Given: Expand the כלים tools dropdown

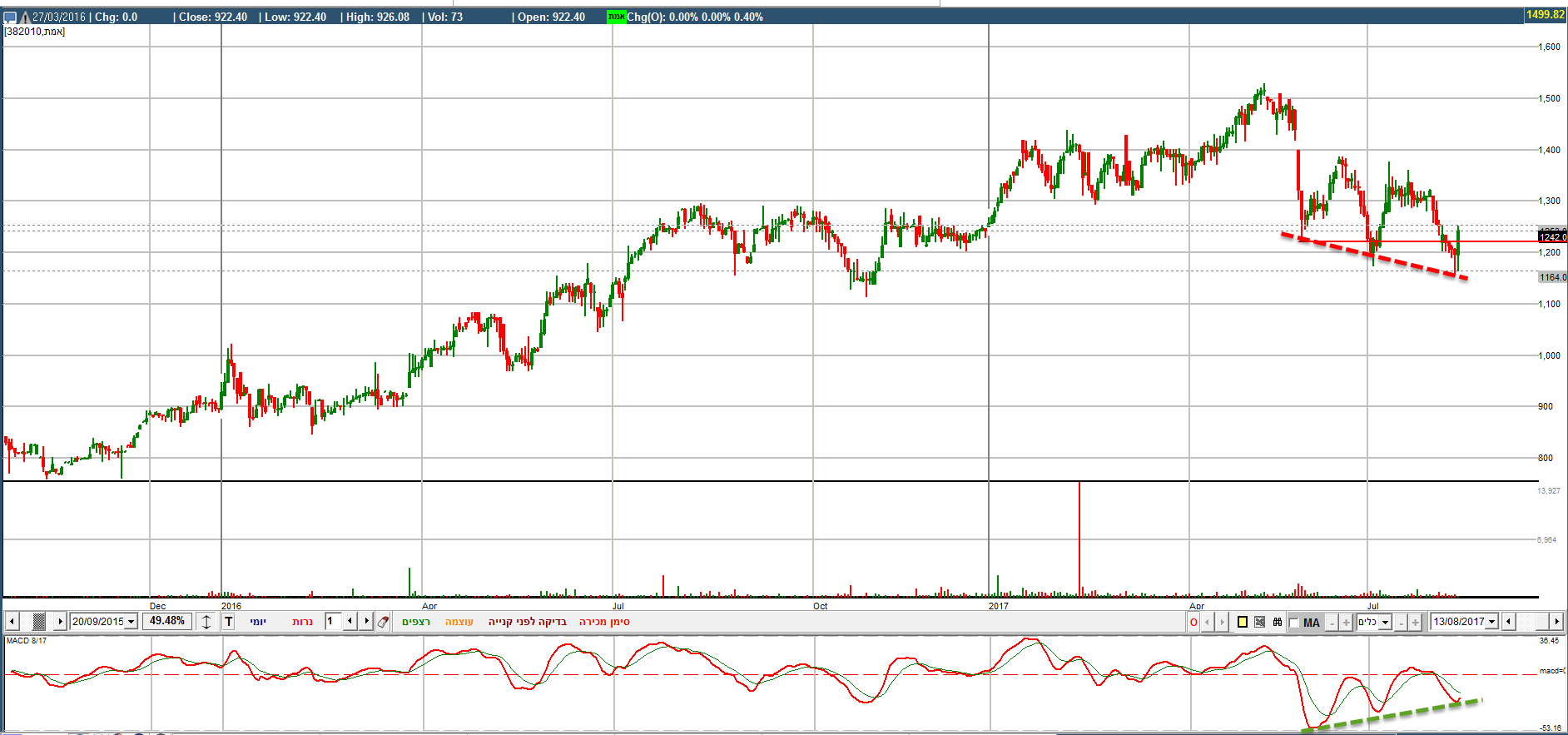Looking at the screenshot, I should 1385,622.
